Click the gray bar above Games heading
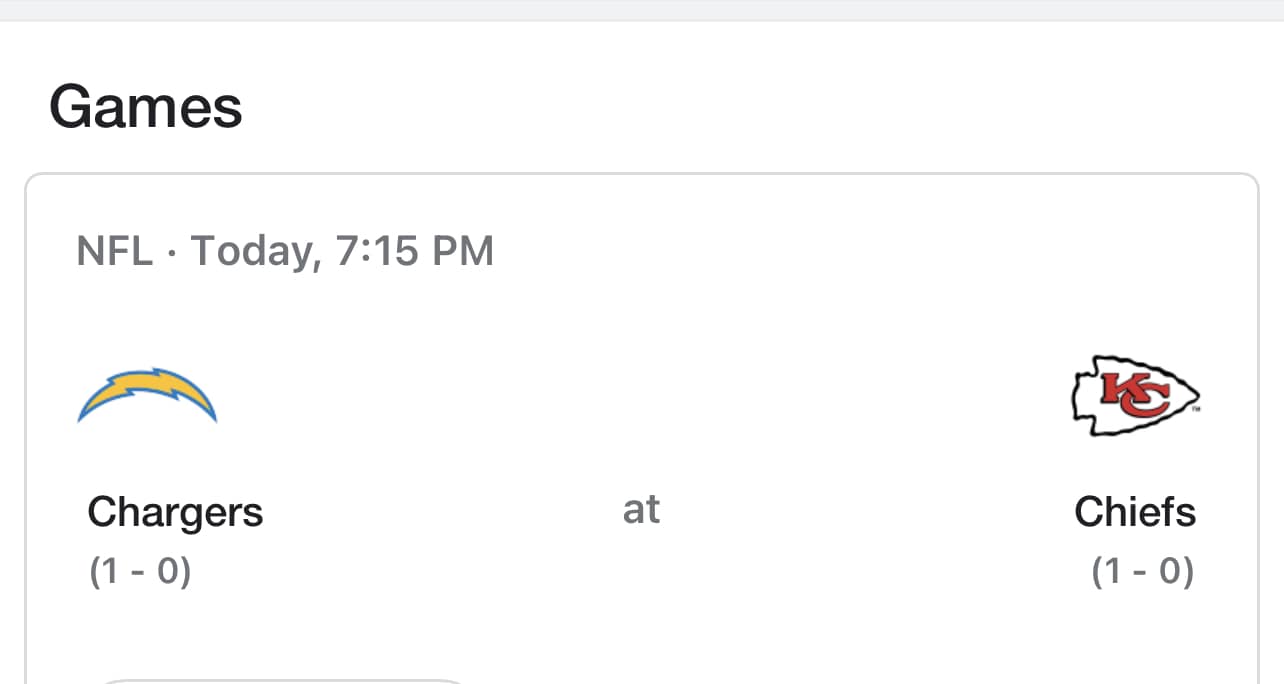The image size is (1284, 684). coord(640,10)
